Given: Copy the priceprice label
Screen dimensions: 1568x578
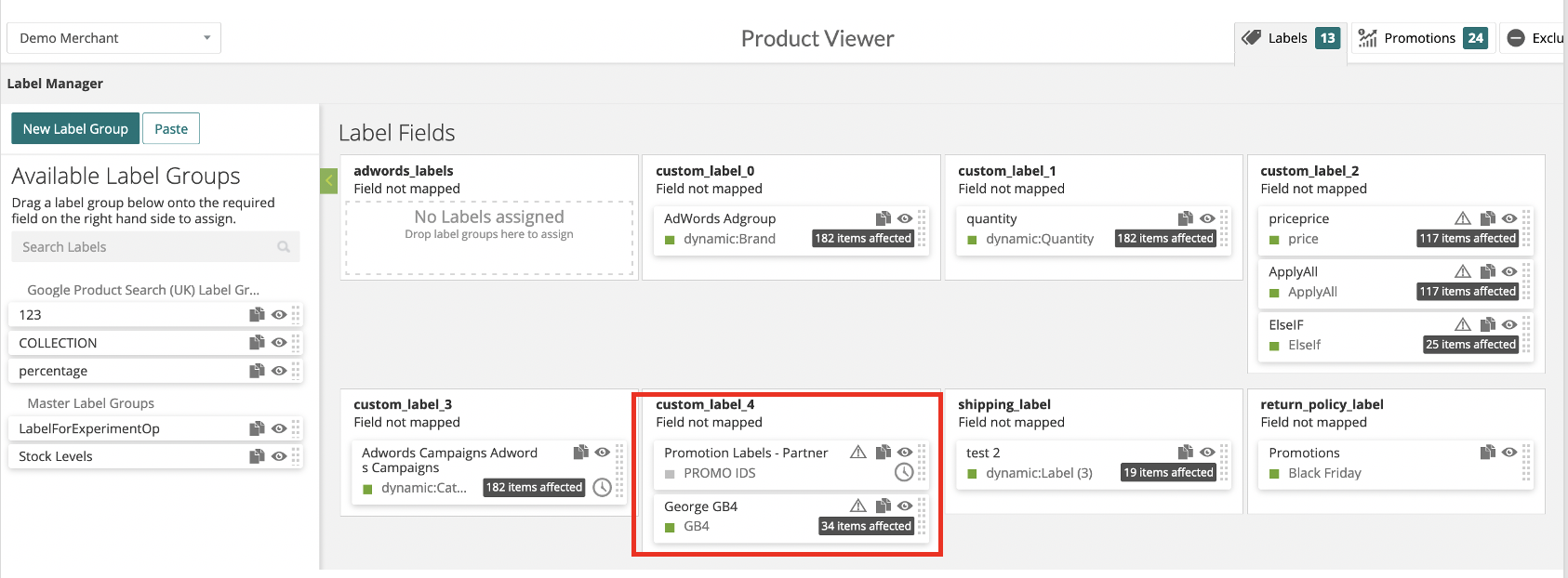Looking at the screenshot, I should pos(1488,218).
